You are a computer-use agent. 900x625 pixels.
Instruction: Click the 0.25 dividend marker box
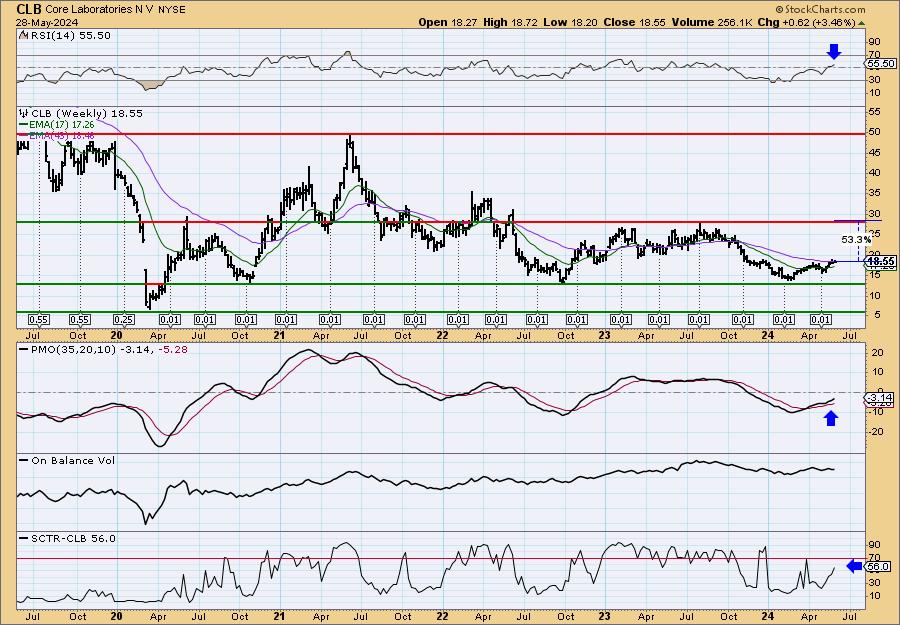click(125, 320)
